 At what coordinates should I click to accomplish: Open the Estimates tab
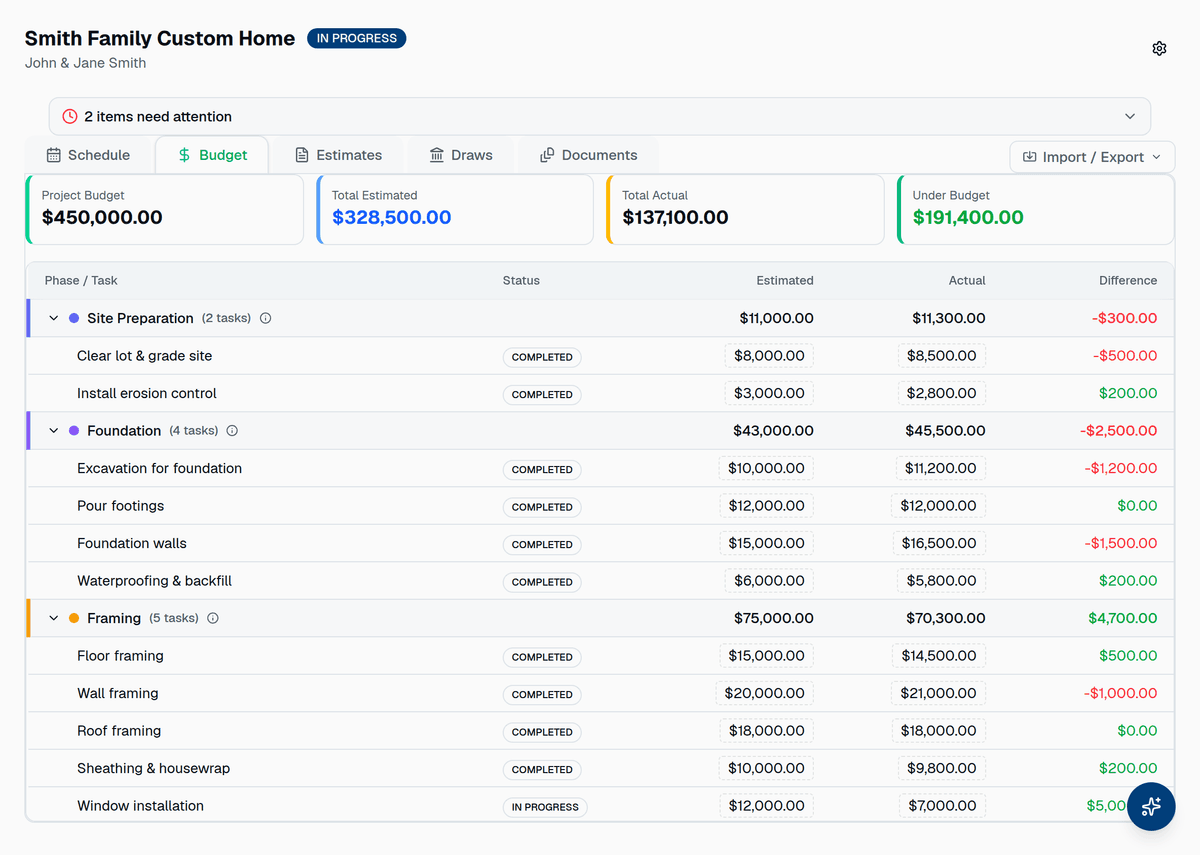pyautogui.click(x=338, y=155)
